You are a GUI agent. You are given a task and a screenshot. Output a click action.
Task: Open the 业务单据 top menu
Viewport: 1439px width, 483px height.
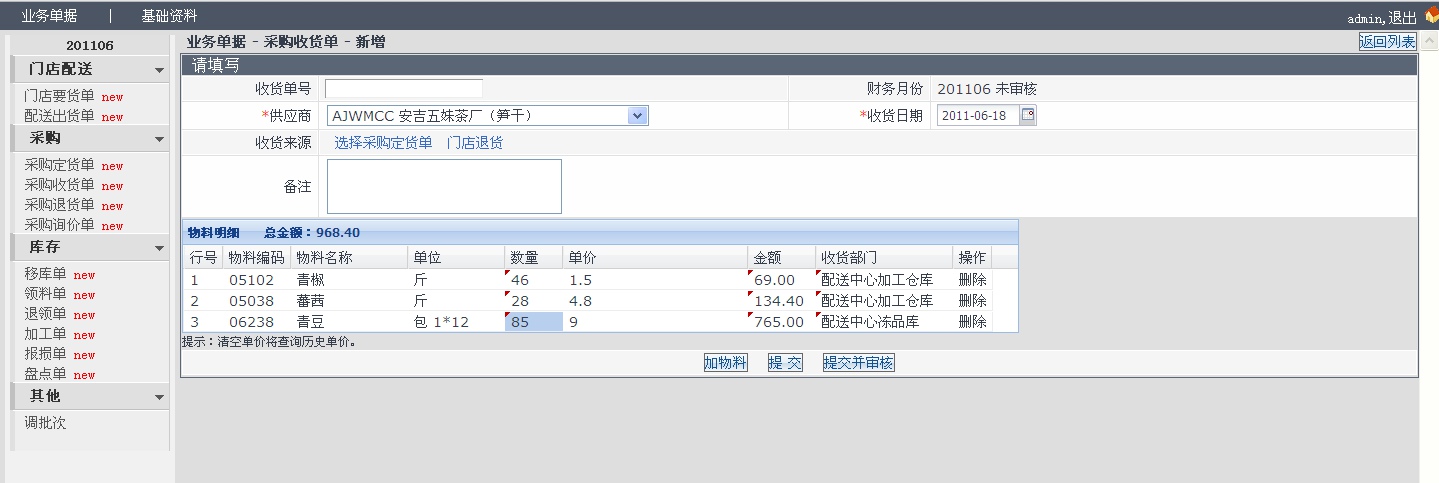[49, 16]
